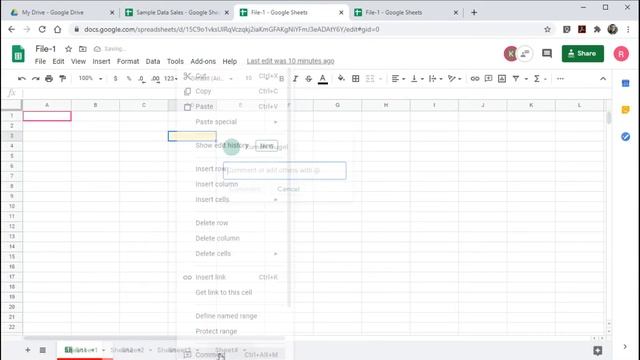Open the Add-ons menu
The height and width of the screenshot is (360, 640).
203,61
